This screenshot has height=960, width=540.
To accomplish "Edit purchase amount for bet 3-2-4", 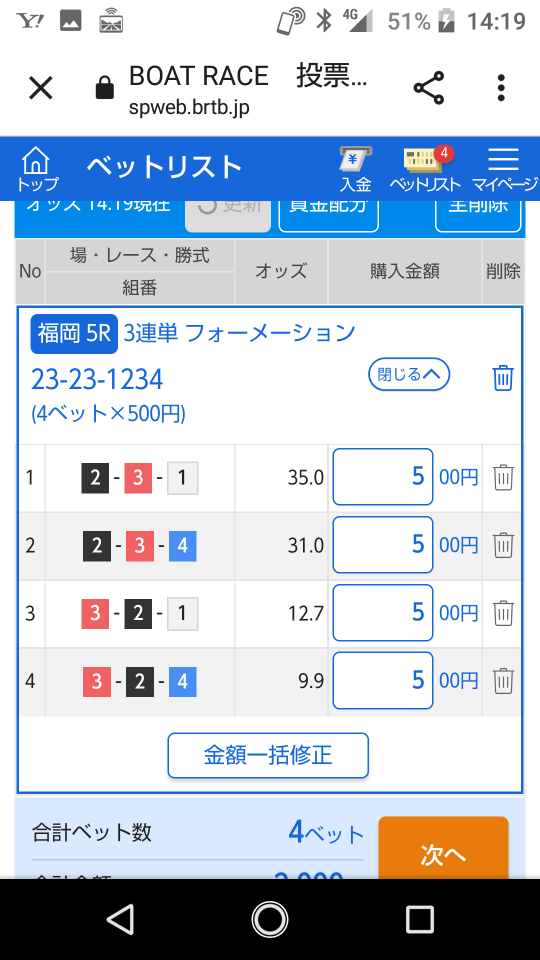I will (x=383, y=681).
